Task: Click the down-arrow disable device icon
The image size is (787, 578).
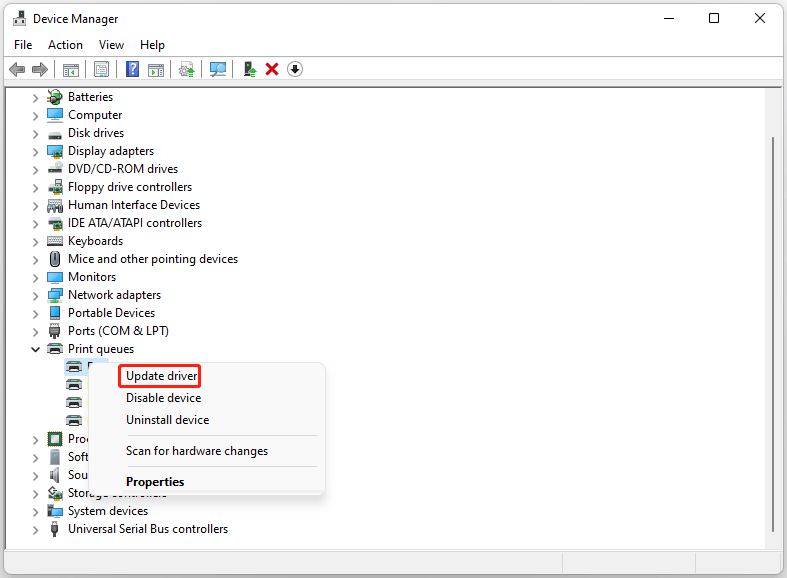Action: (295, 69)
